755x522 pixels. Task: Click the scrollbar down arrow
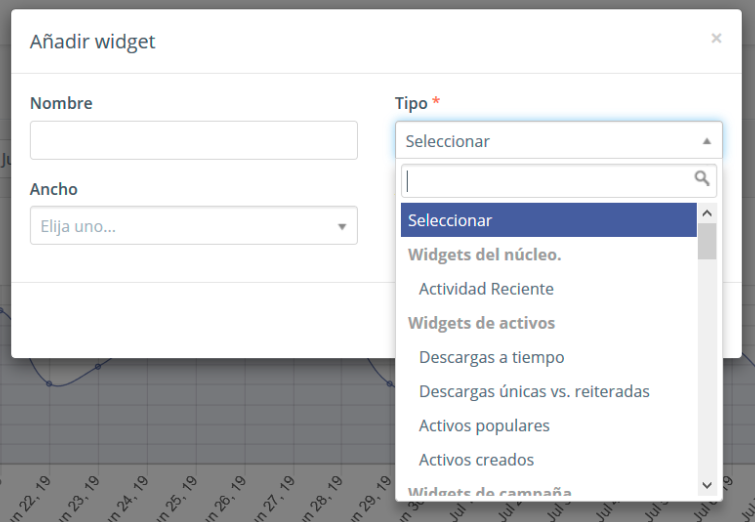(707, 484)
